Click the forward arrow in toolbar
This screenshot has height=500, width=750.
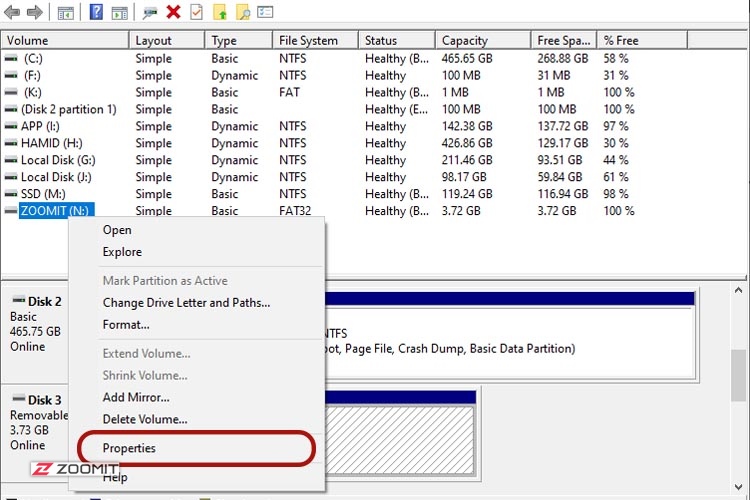coord(35,13)
